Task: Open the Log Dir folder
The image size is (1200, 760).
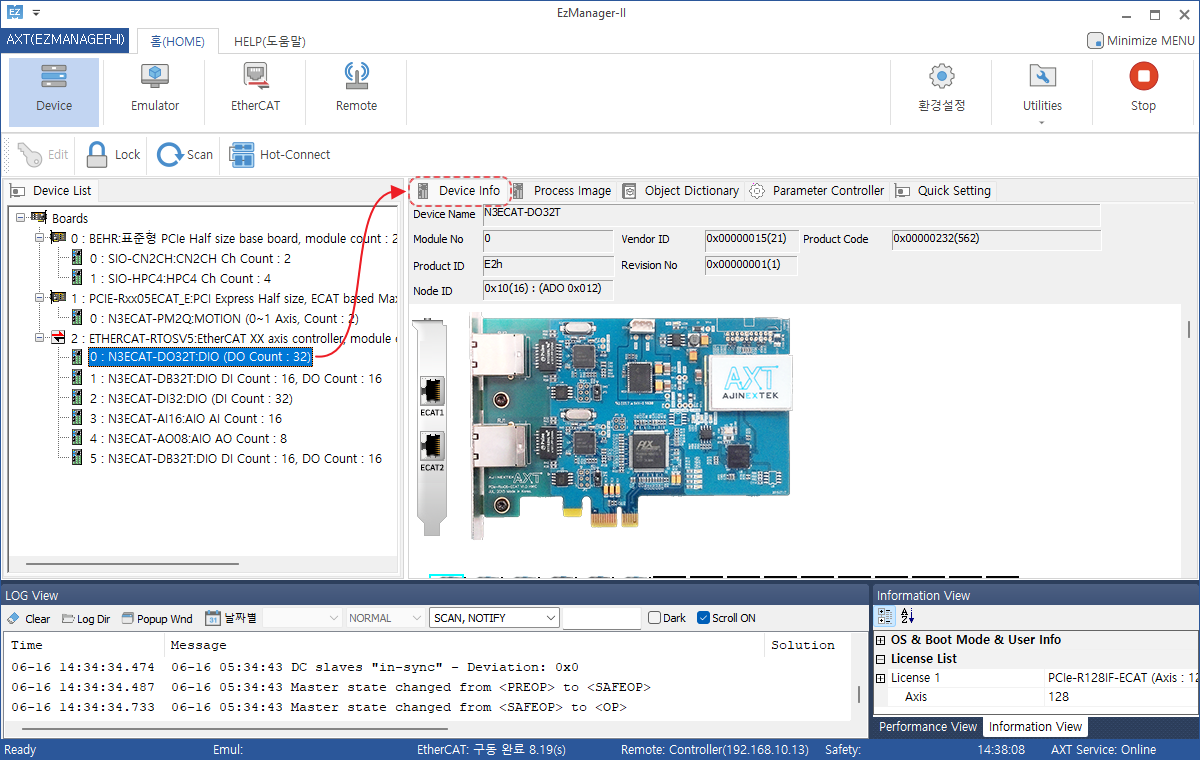Action: point(86,618)
